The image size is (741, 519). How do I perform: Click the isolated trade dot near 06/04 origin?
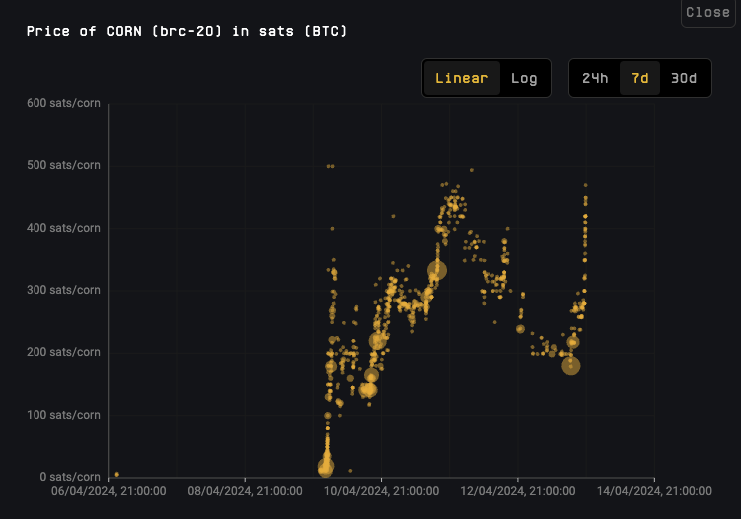click(x=116, y=474)
